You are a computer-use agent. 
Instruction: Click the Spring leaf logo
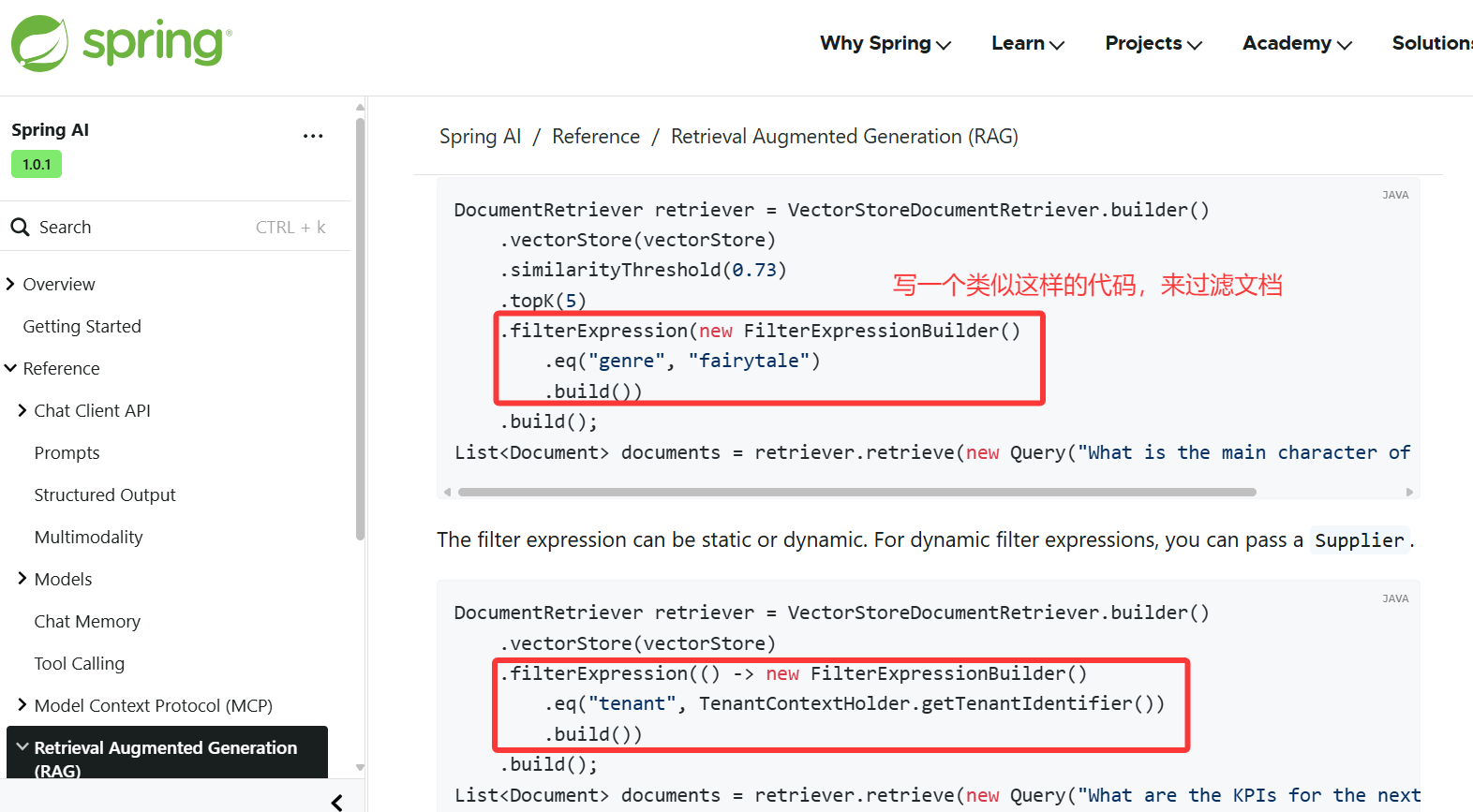39,43
